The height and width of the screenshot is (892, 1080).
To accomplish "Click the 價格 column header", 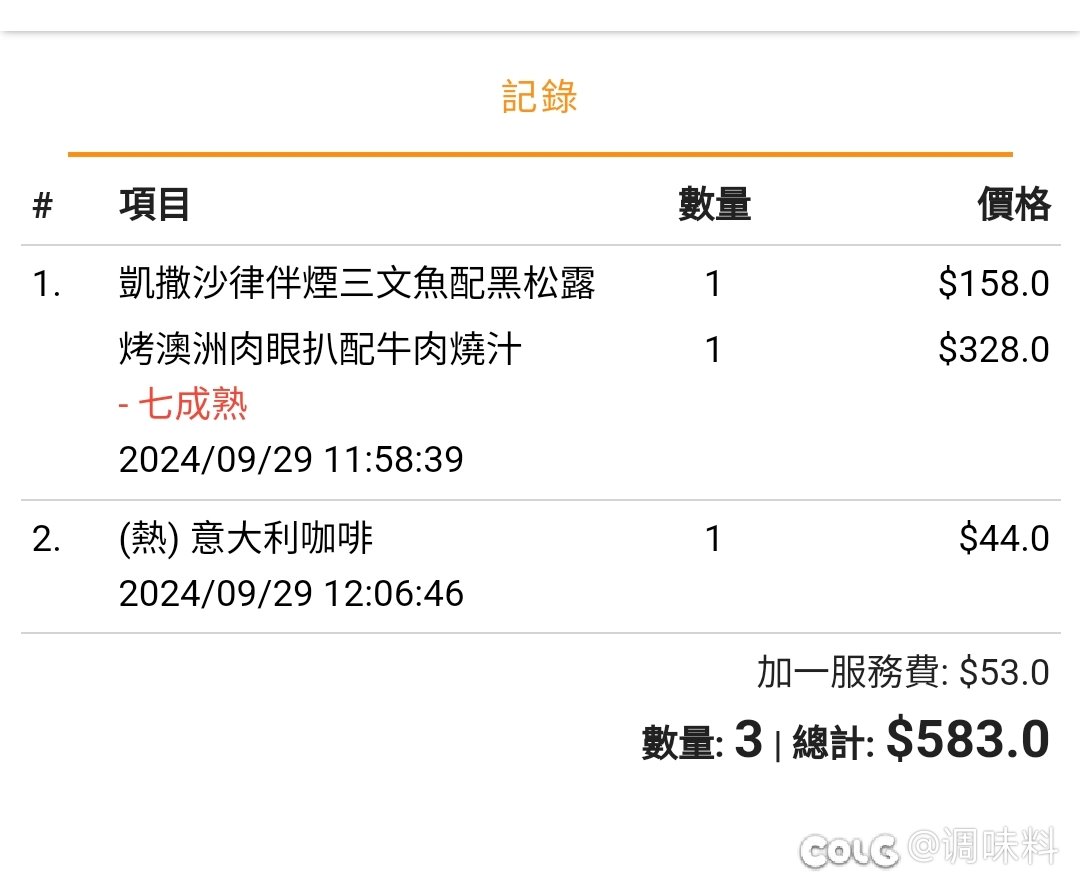I will 1014,205.
